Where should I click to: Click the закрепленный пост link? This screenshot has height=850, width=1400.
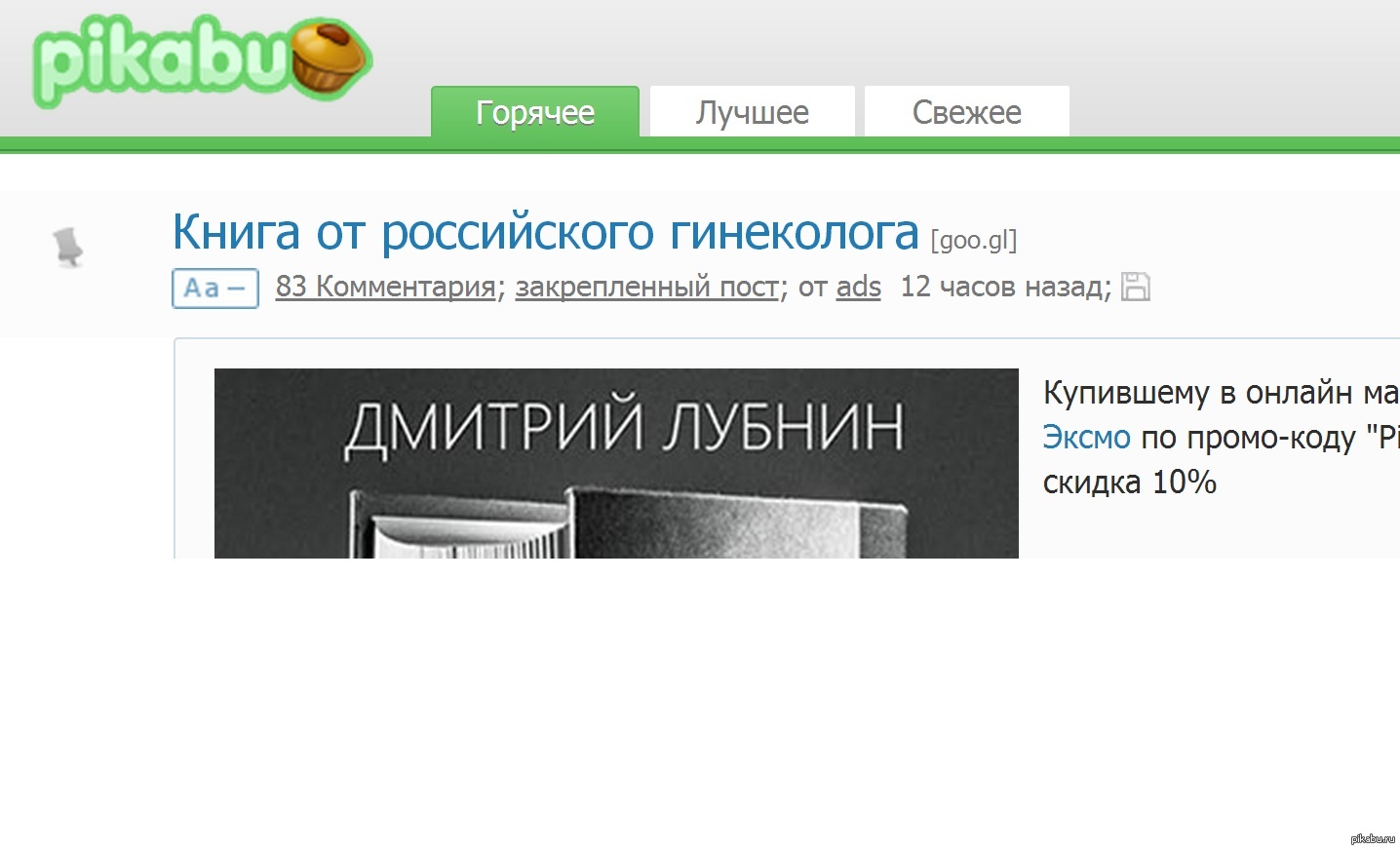647,287
